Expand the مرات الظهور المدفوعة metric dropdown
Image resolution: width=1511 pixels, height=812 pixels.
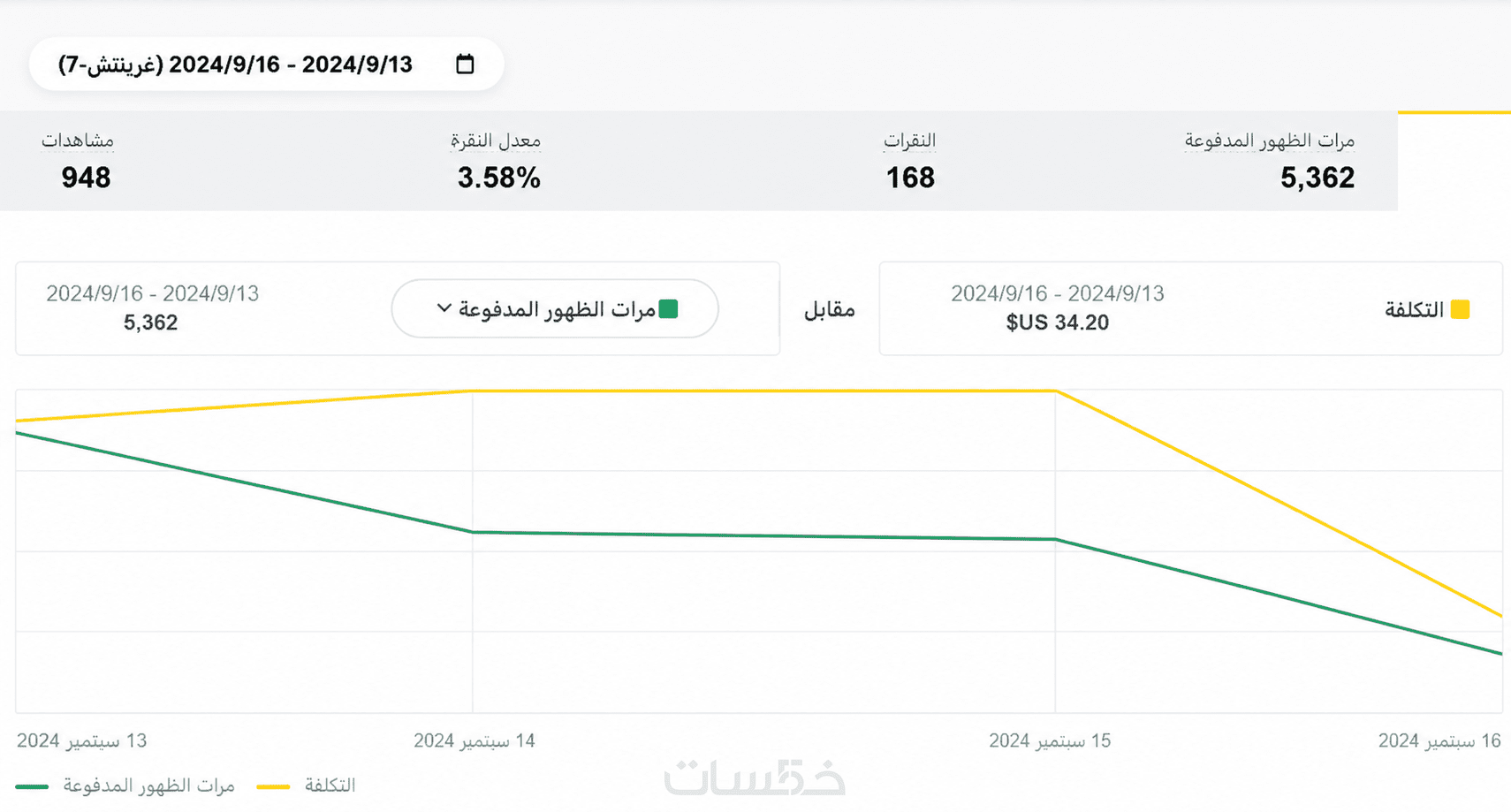tap(555, 308)
